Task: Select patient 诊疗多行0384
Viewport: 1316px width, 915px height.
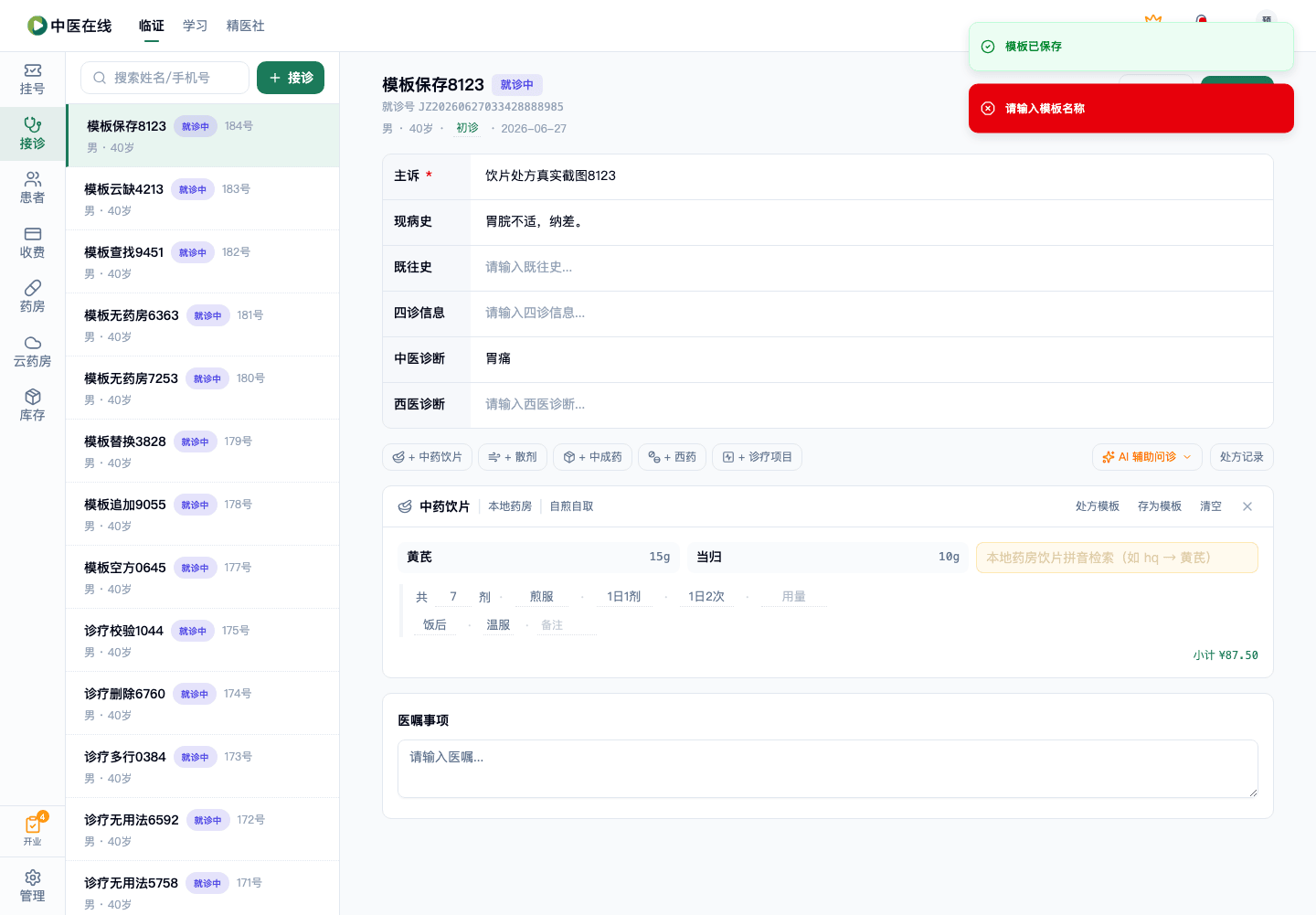Action: 202,766
